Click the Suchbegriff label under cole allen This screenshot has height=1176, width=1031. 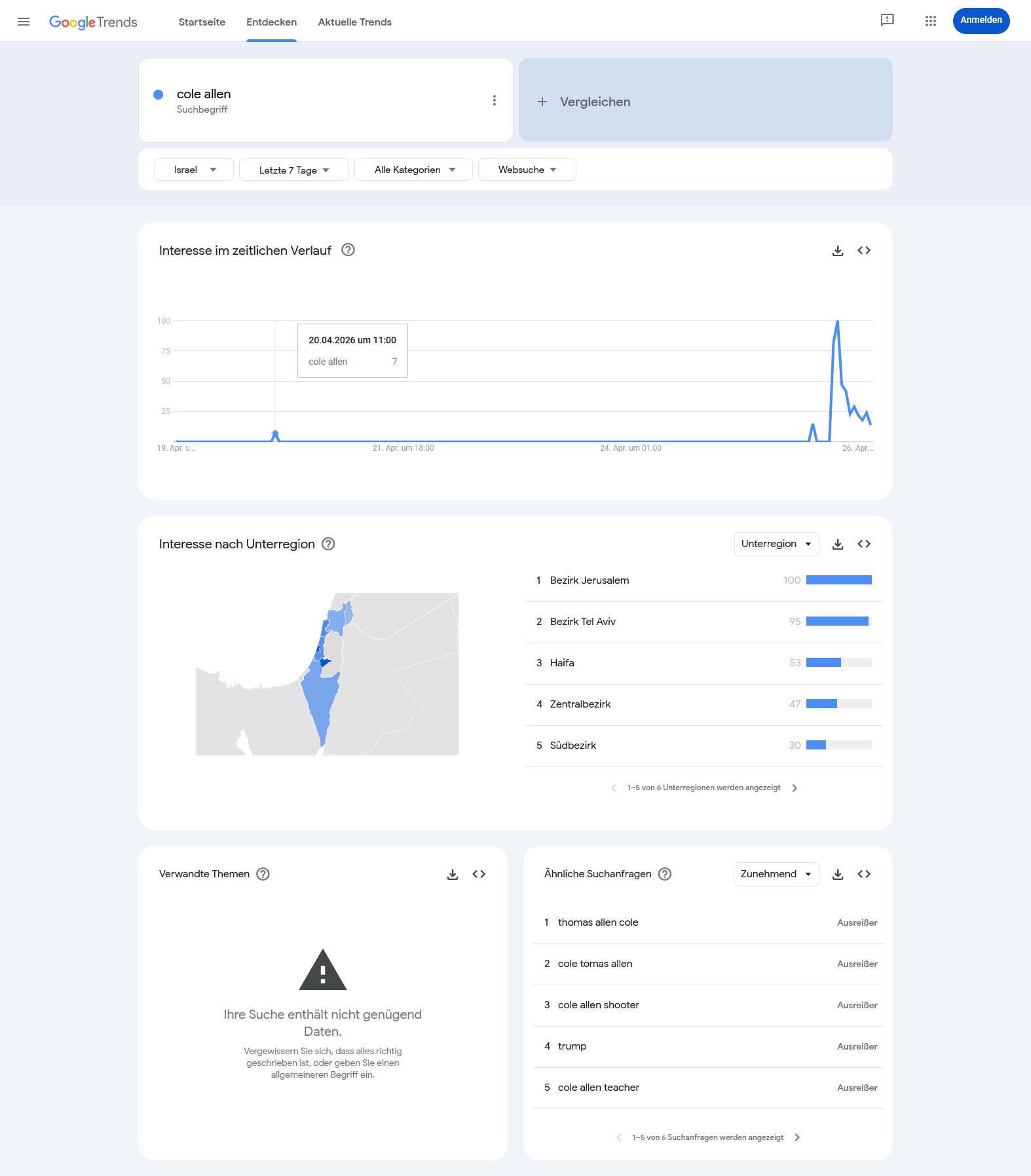(x=202, y=109)
